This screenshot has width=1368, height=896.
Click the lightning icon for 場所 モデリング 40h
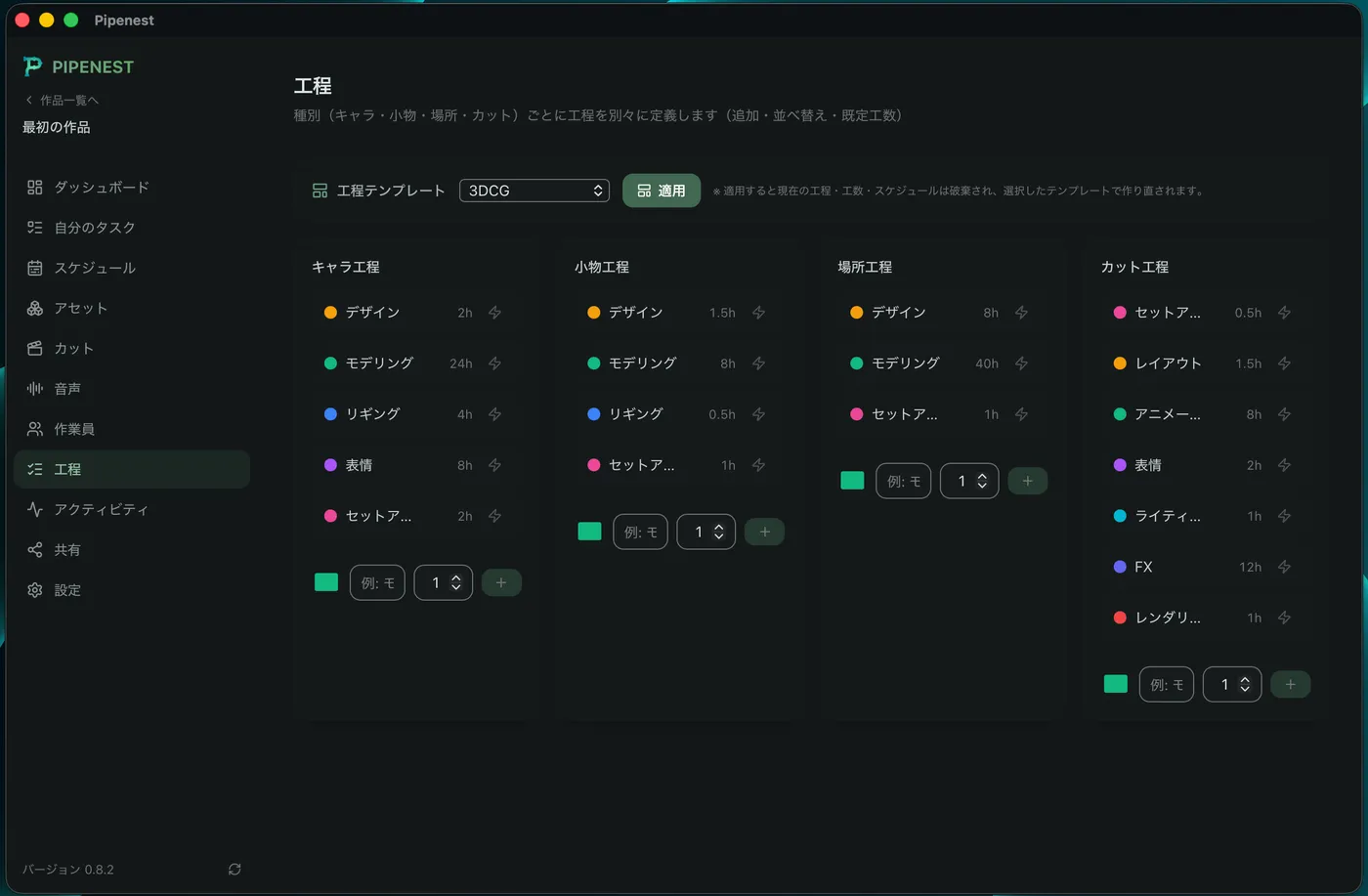point(1022,363)
